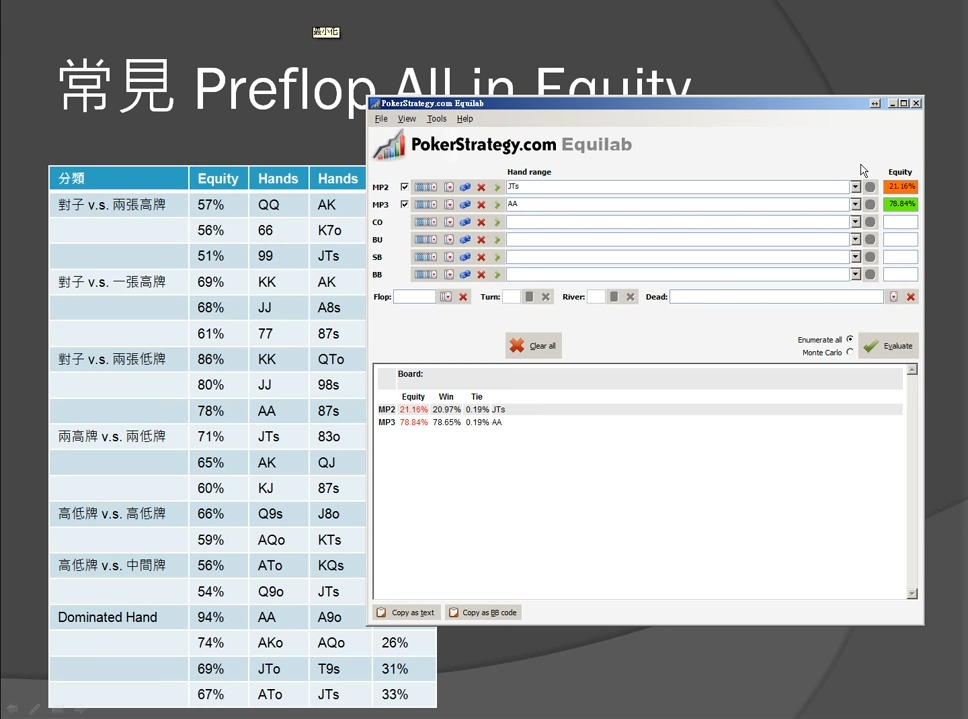This screenshot has width=968, height=719.
Task: Select the Monte Carlo radio button
Action: click(850, 352)
